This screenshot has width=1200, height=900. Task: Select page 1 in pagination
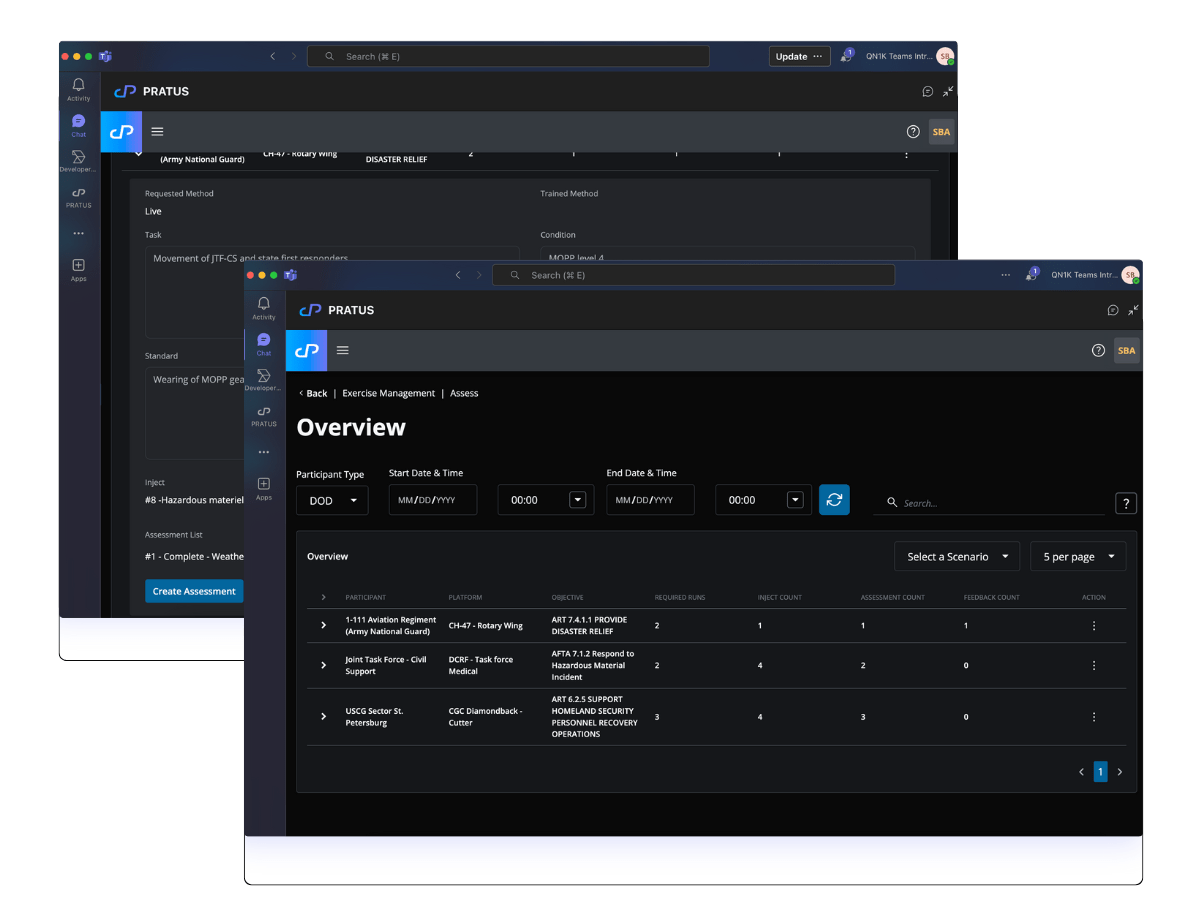(x=1100, y=771)
